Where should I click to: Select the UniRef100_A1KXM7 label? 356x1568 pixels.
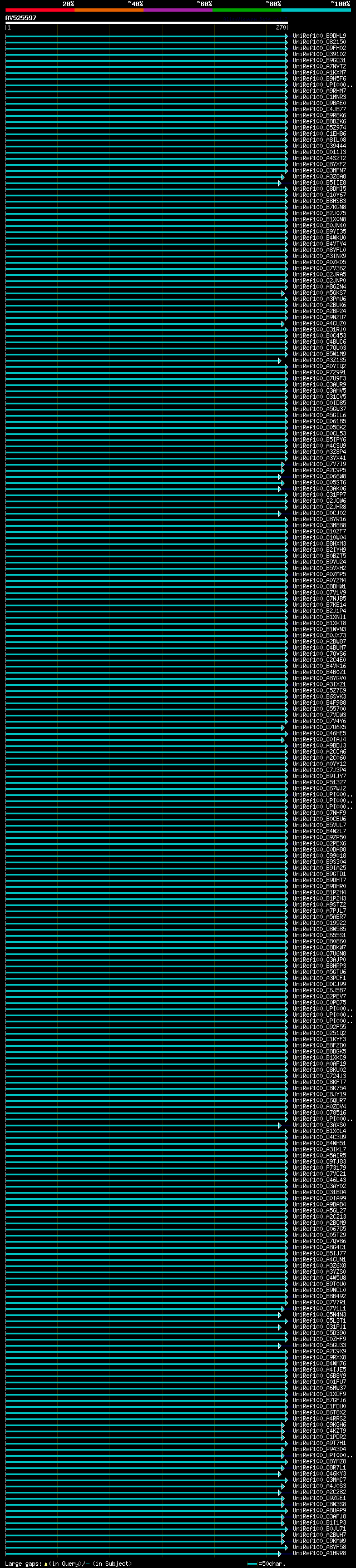coord(319,72)
